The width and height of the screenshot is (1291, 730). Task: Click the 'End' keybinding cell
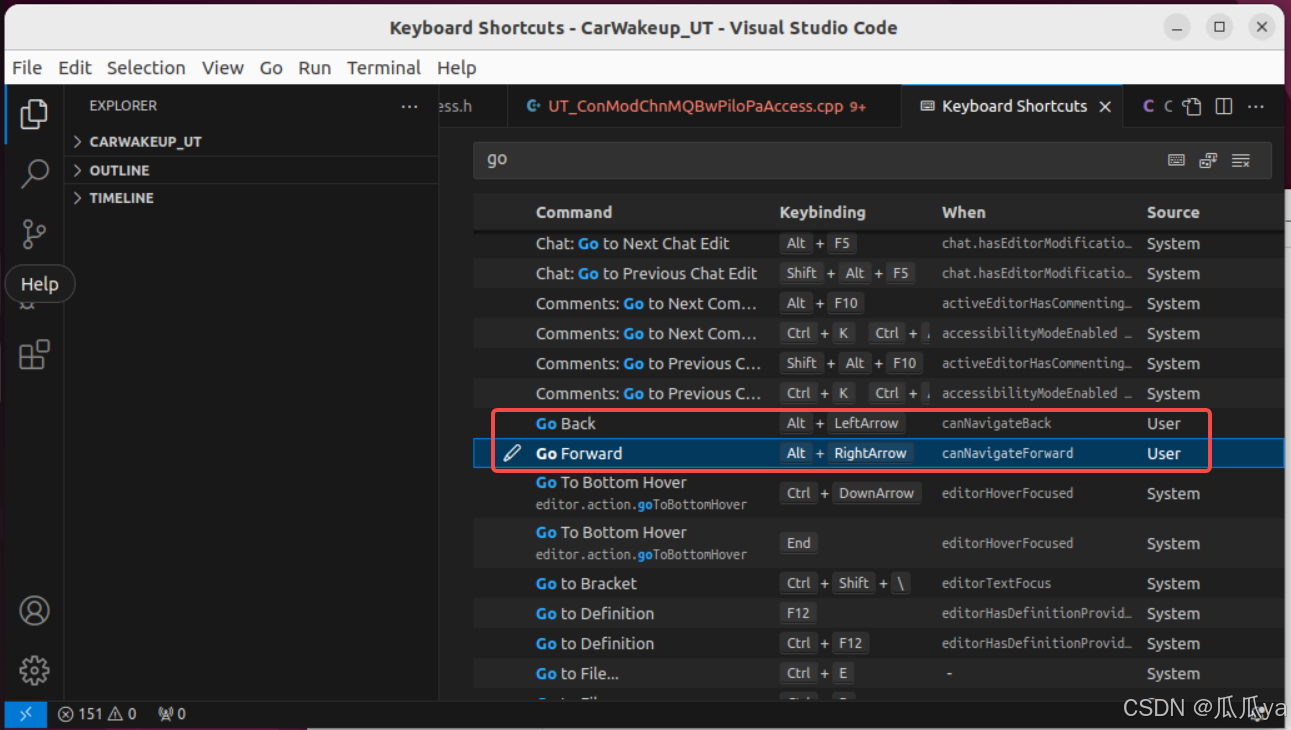[x=799, y=543]
